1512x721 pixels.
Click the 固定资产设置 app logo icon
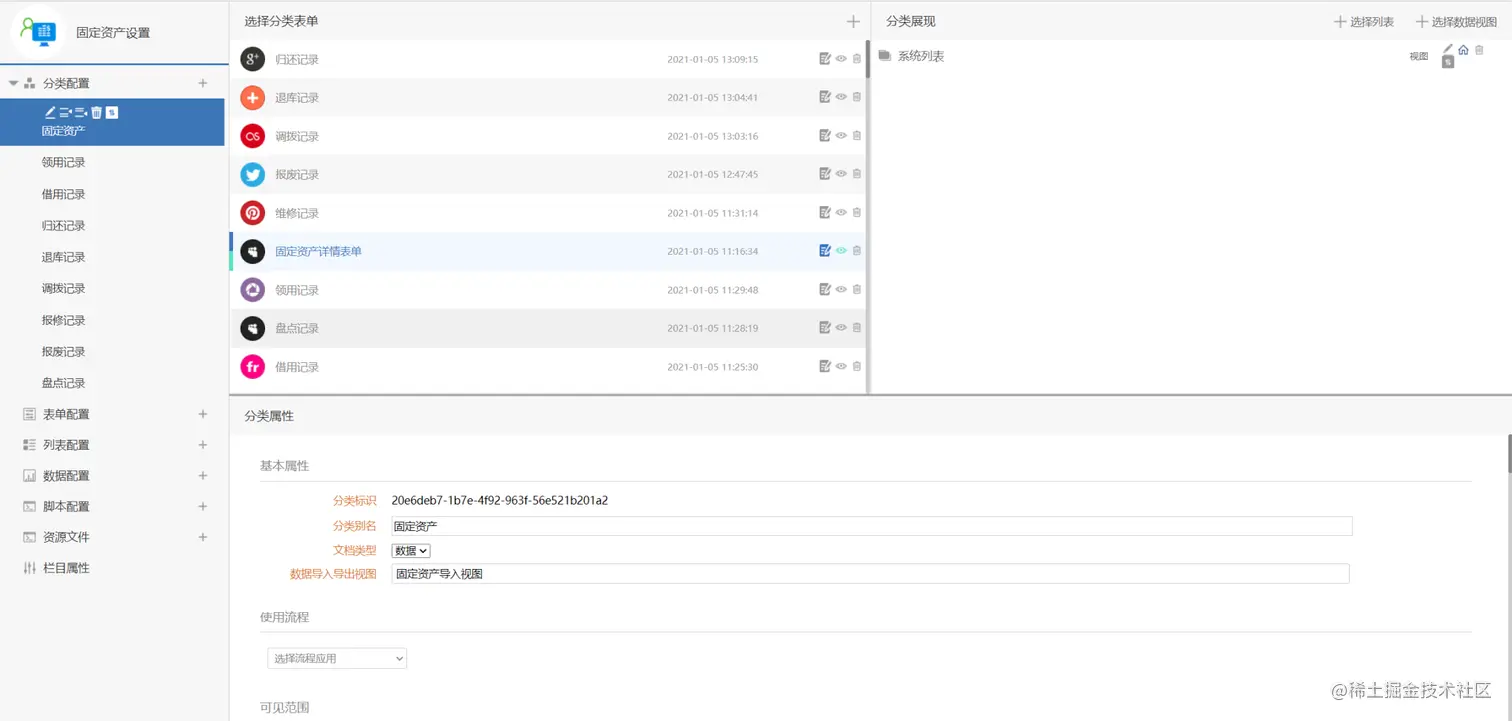click(38, 32)
